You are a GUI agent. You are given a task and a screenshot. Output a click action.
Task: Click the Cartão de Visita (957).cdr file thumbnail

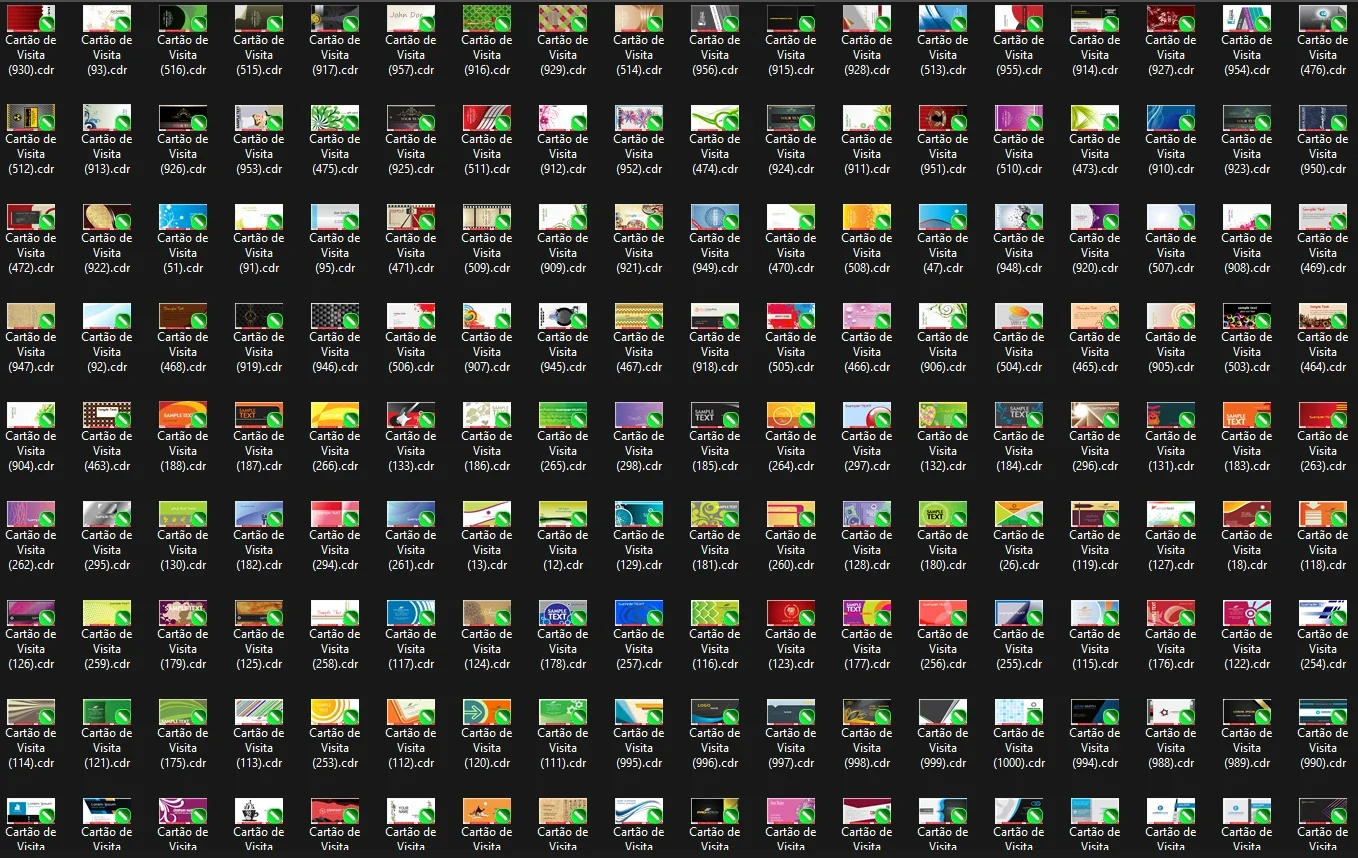pyautogui.click(x=411, y=18)
